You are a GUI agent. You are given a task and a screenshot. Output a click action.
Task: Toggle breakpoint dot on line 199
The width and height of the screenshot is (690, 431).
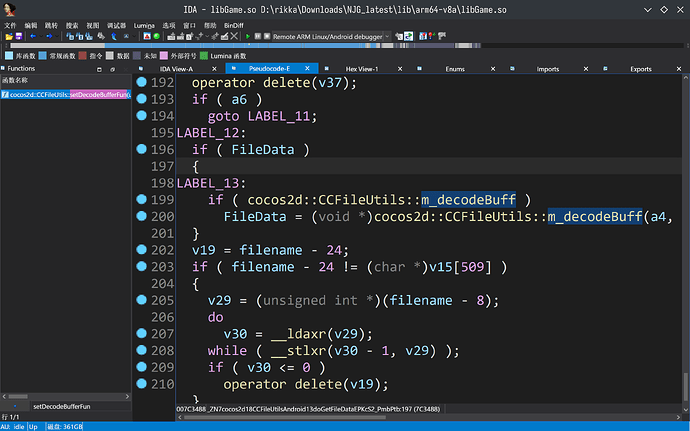141,199
